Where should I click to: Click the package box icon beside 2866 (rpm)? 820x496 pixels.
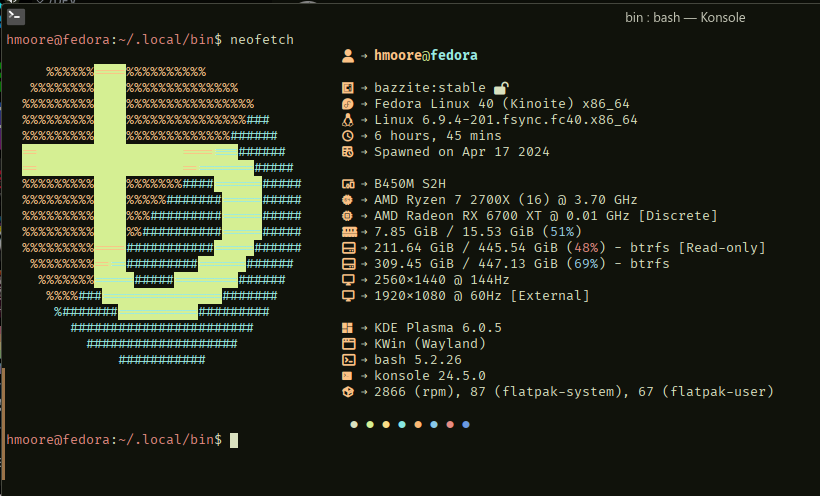348,392
